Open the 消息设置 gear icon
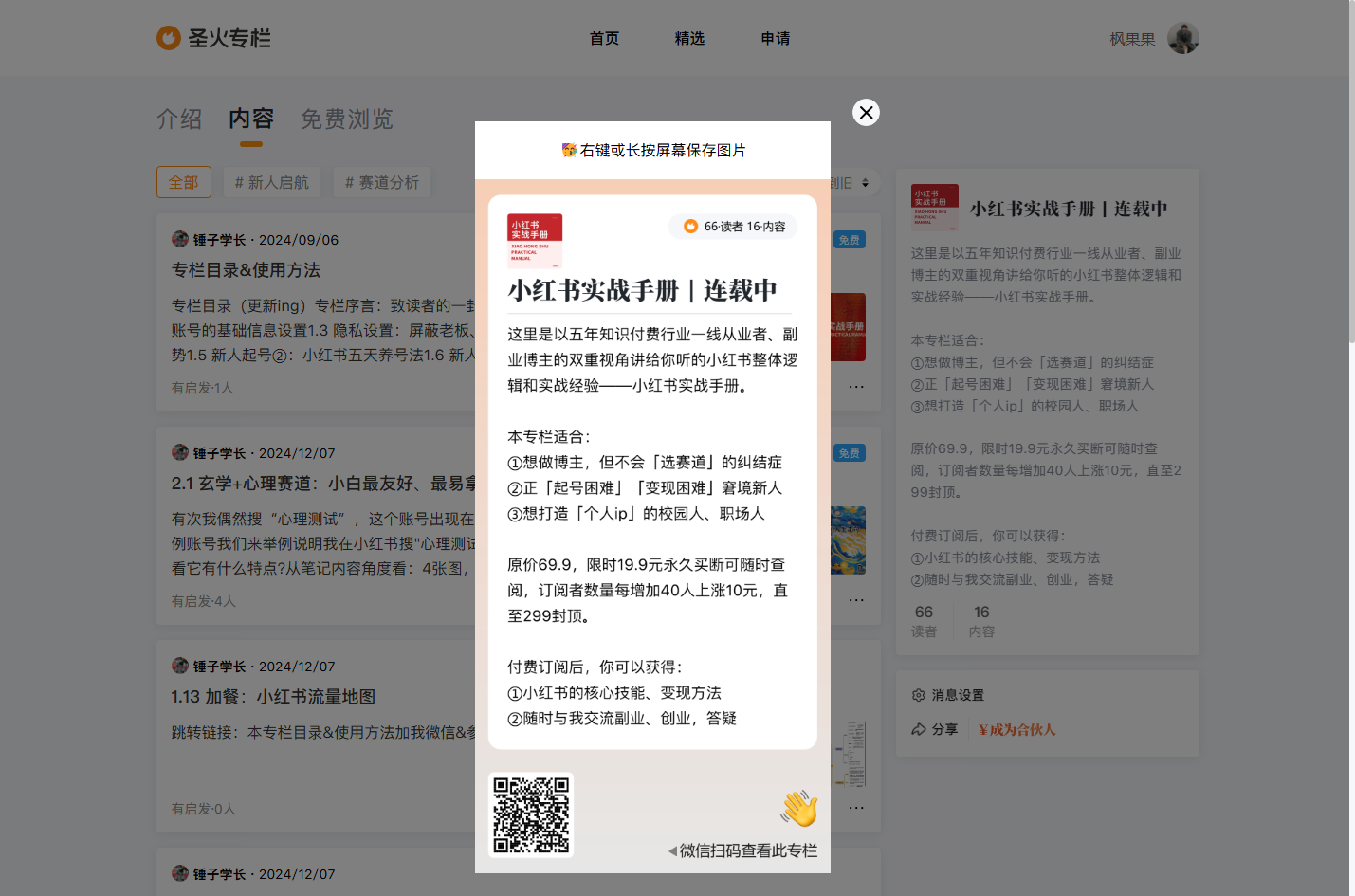The width and height of the screenshot is (1355, 896). [x=918, y=695]
